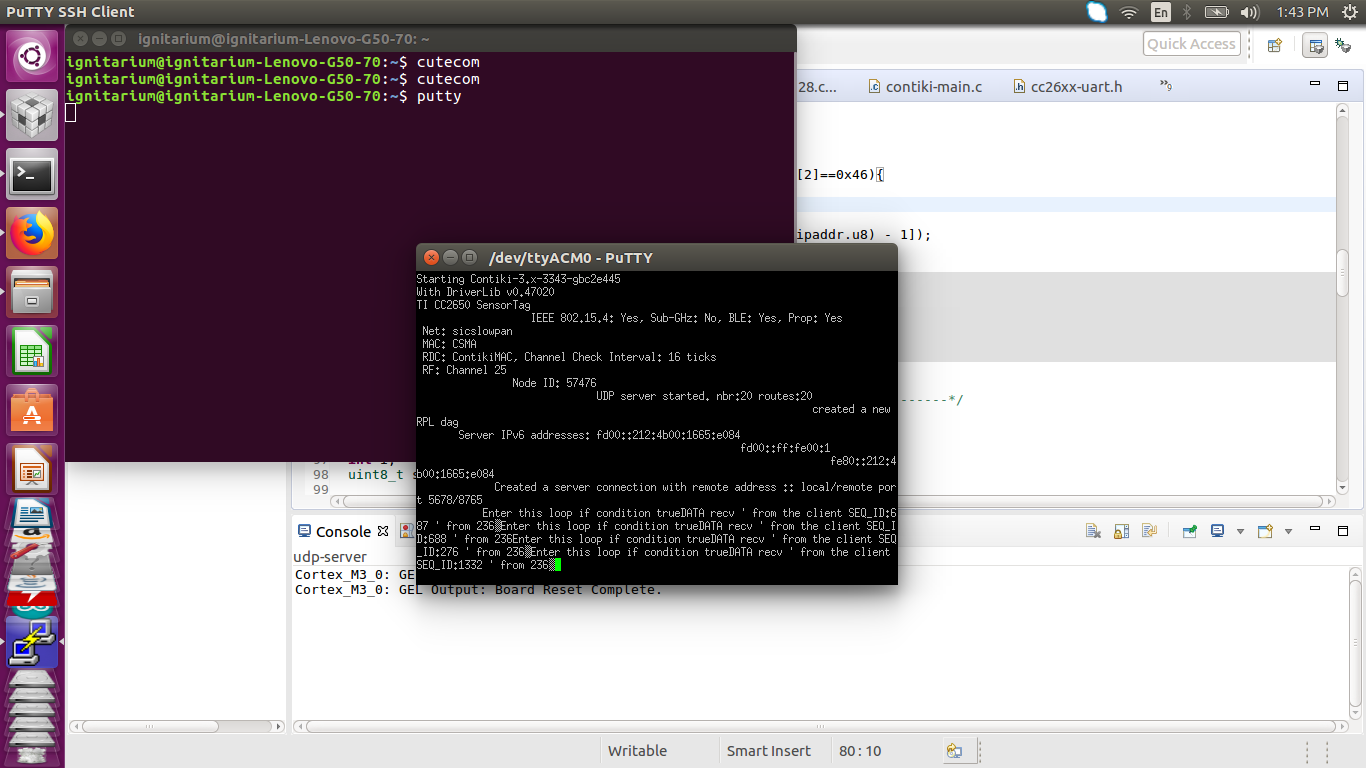Open Ubuntu Software center icon
The image size is (1366, 768).
pos(32,411)
